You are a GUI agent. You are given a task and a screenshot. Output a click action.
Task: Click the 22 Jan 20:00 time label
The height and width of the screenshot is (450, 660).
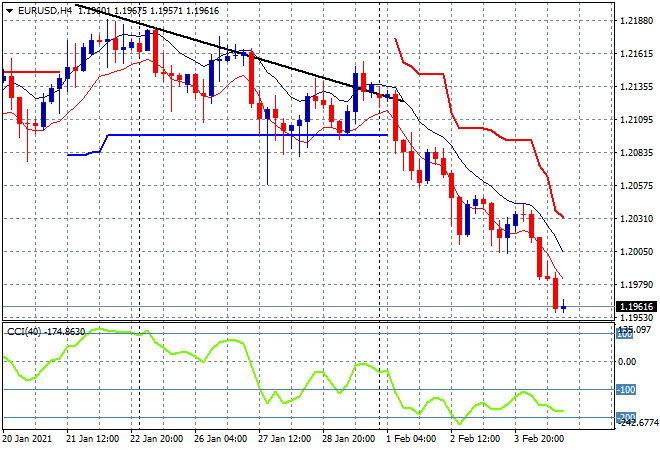pyautogui.click(x=157, y=439)
